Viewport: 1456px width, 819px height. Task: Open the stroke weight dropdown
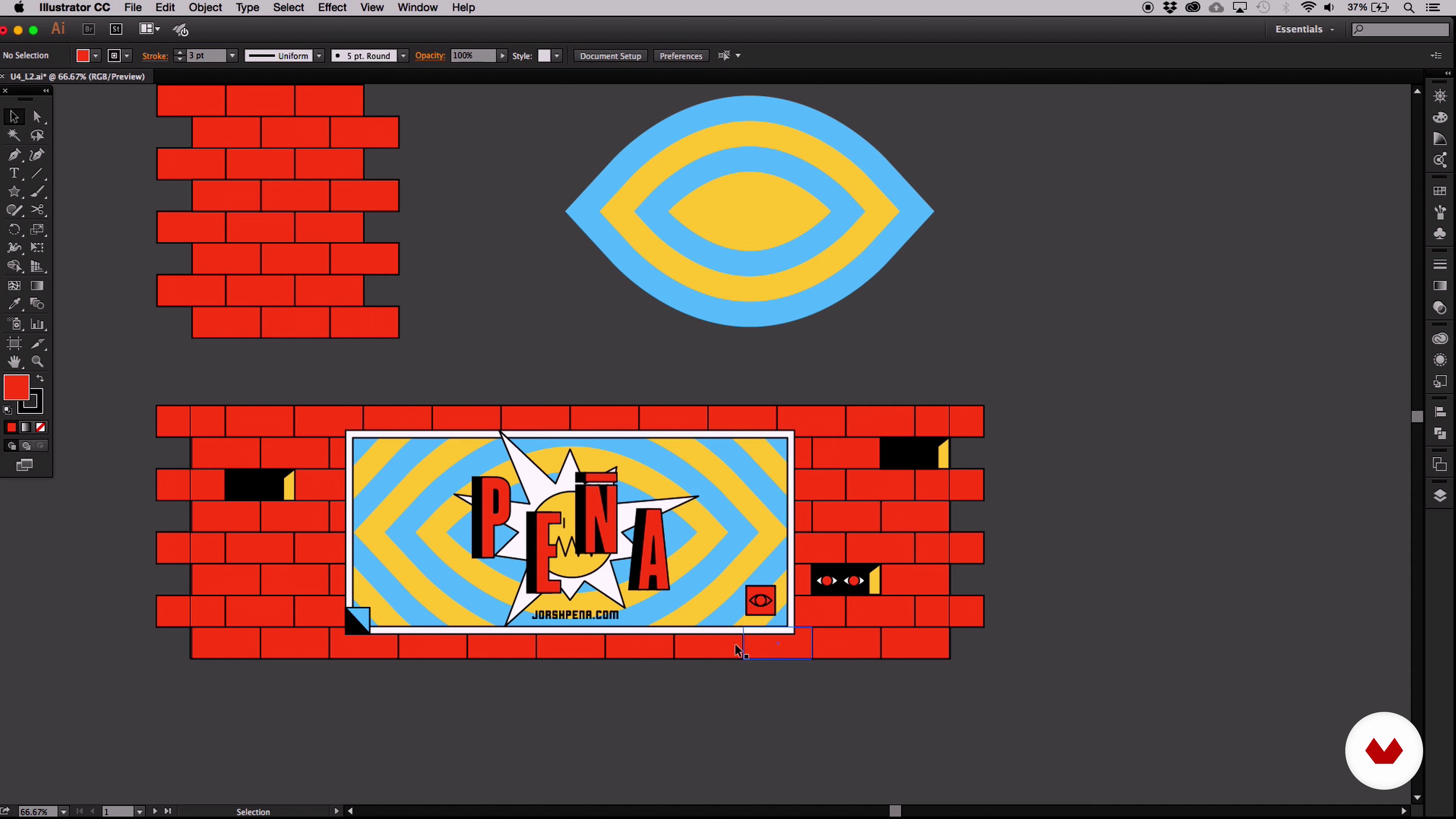pyautogui.click(x=232, y=55)
